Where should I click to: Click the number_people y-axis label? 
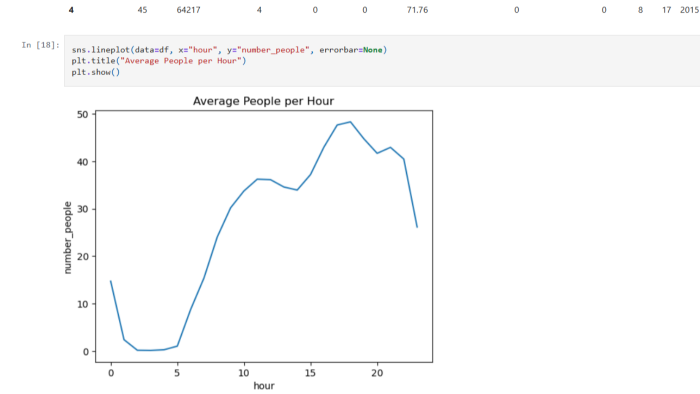pyautogui.click(x=67, y=237)
